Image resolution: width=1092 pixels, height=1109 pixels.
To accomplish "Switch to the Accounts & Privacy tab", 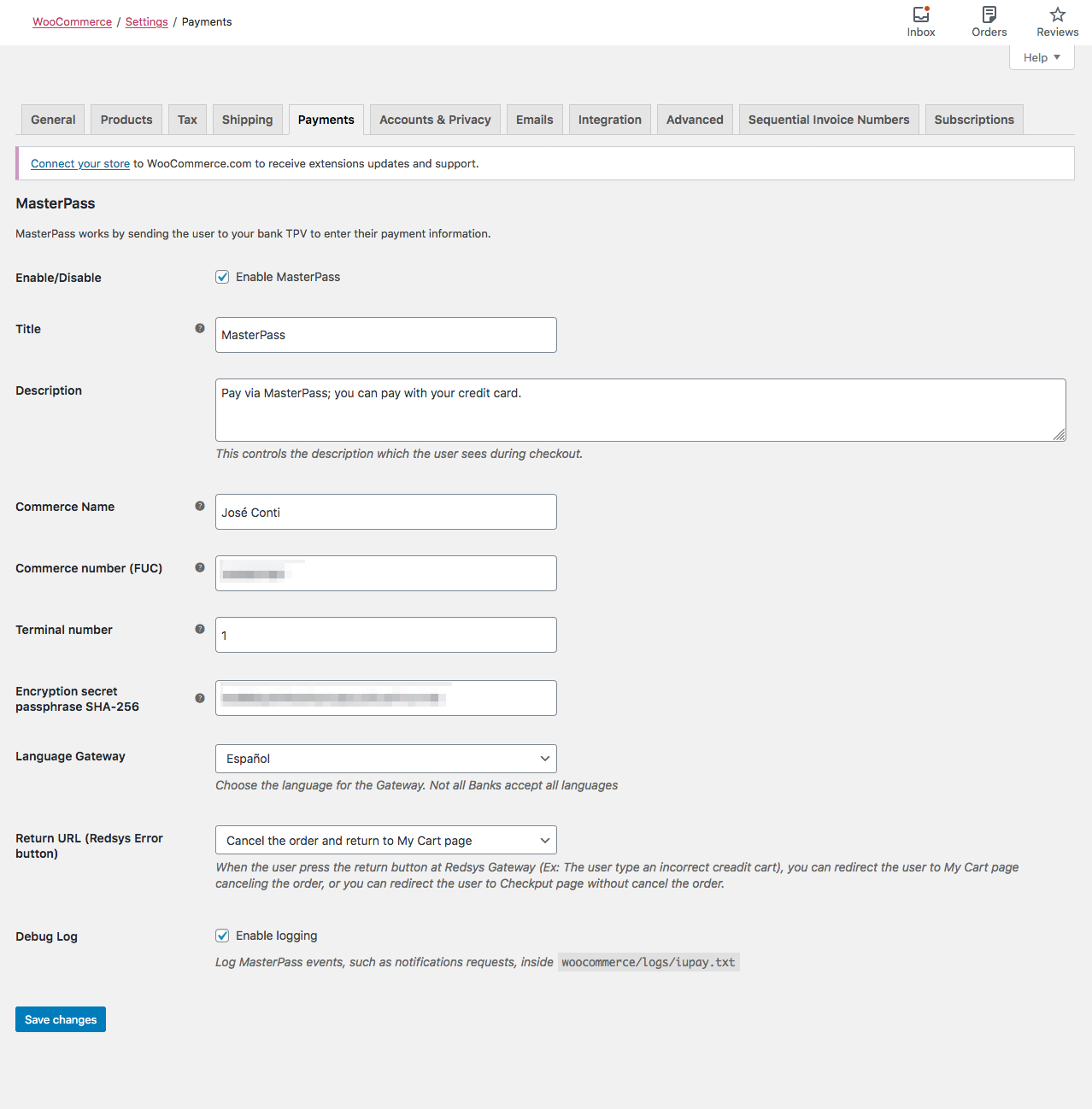I will [x=435, y=120].
